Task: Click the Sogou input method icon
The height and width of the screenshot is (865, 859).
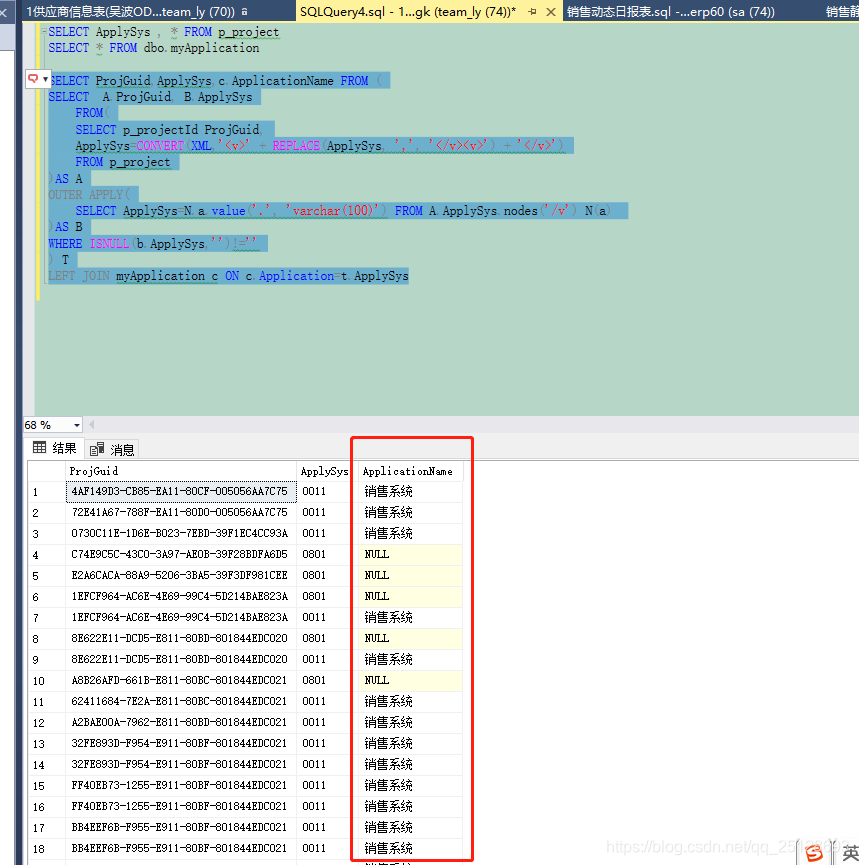Action: pos(814,852)
